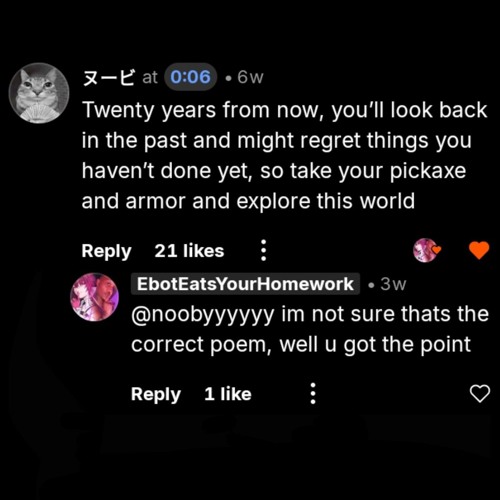Click the 6w comment age label
Image resolution: width=500 pixels, height=500 pixels.
tap(250, 78)
